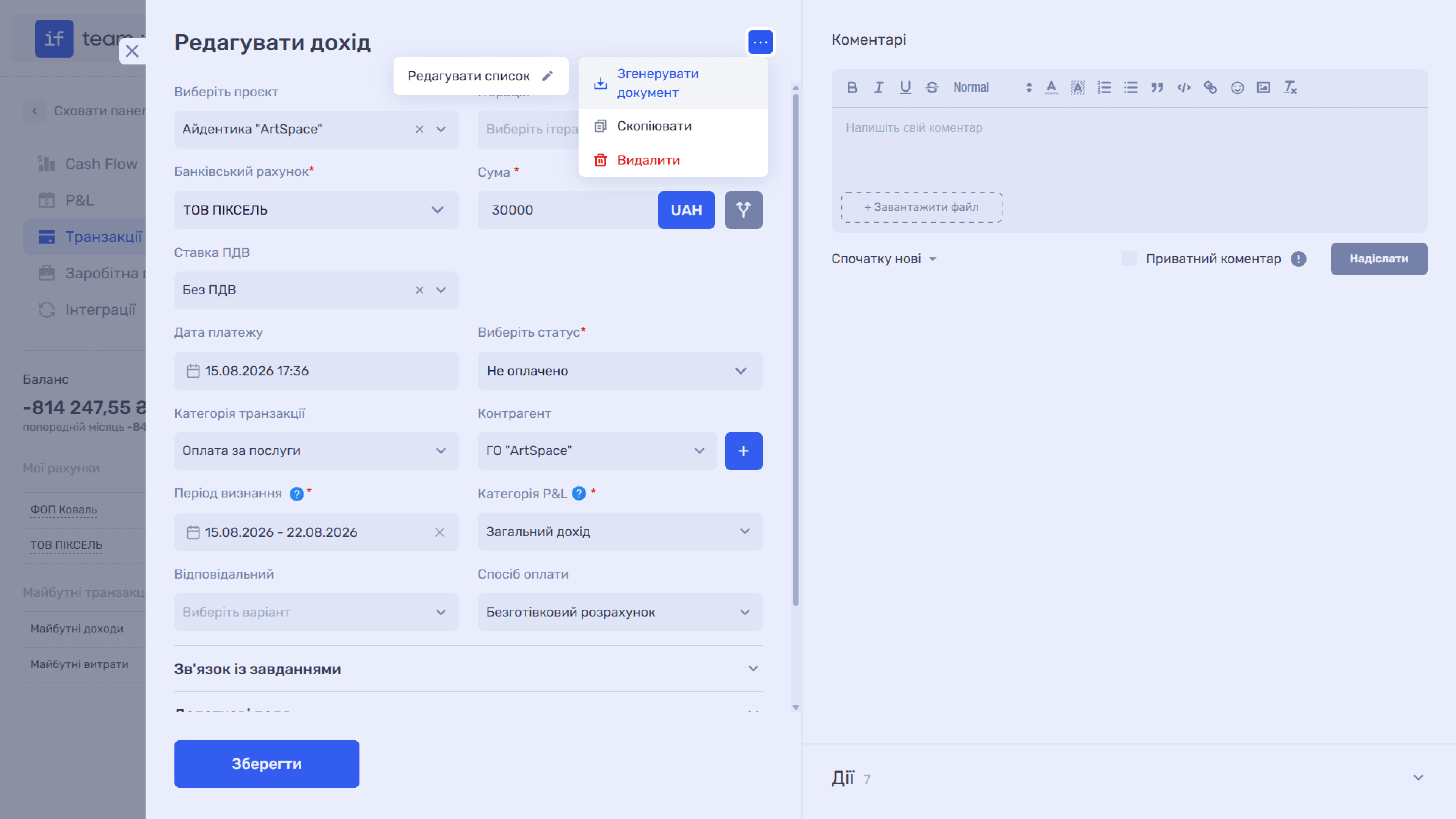Click the Сума amount field with 30000
This screenshot has width=1456, height=819.
click(x=568, y=210)
